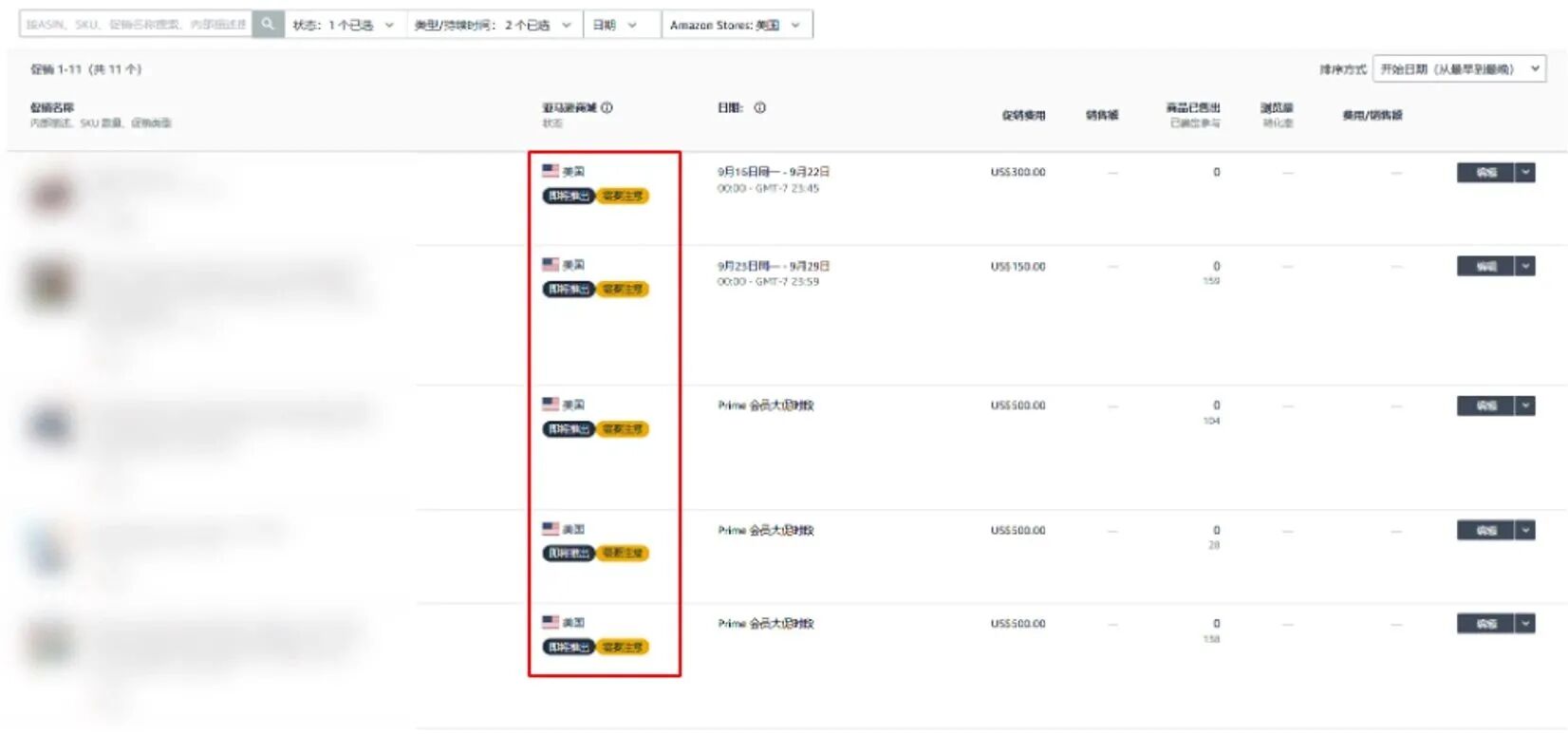Open the 排序方式 sort dropdown

[1459, 68]
